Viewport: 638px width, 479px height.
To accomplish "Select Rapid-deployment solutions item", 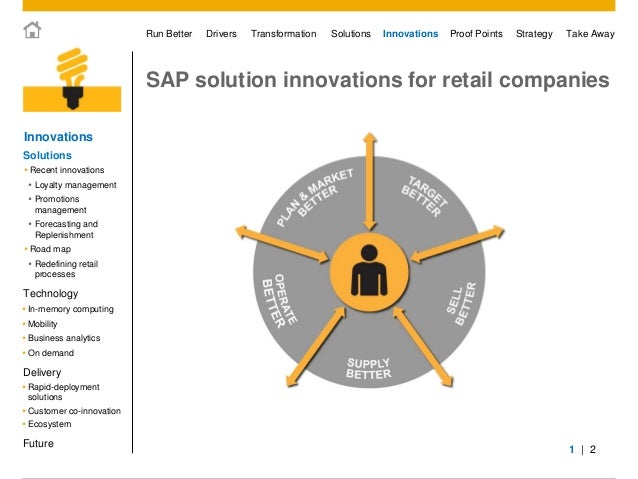I will tap(63, 392).
